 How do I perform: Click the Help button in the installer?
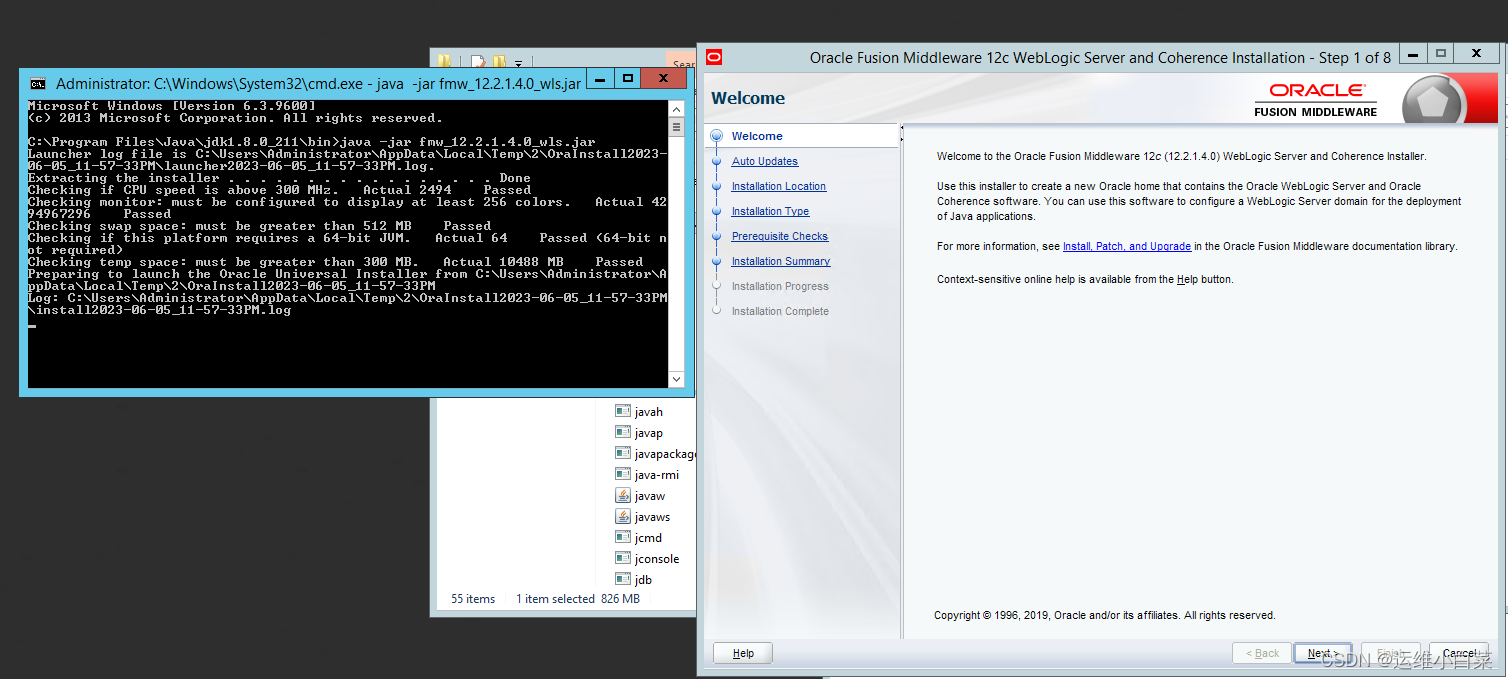pos(743,653)
